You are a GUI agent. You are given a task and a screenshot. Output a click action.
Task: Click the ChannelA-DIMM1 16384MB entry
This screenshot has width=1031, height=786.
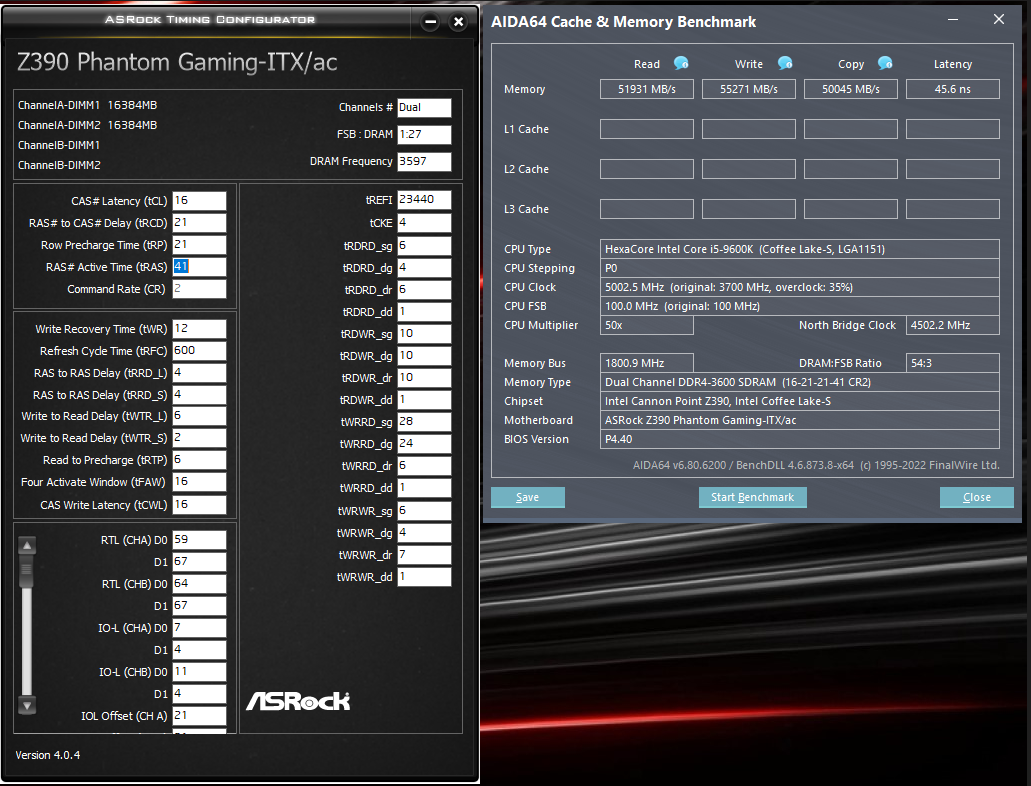87,105
